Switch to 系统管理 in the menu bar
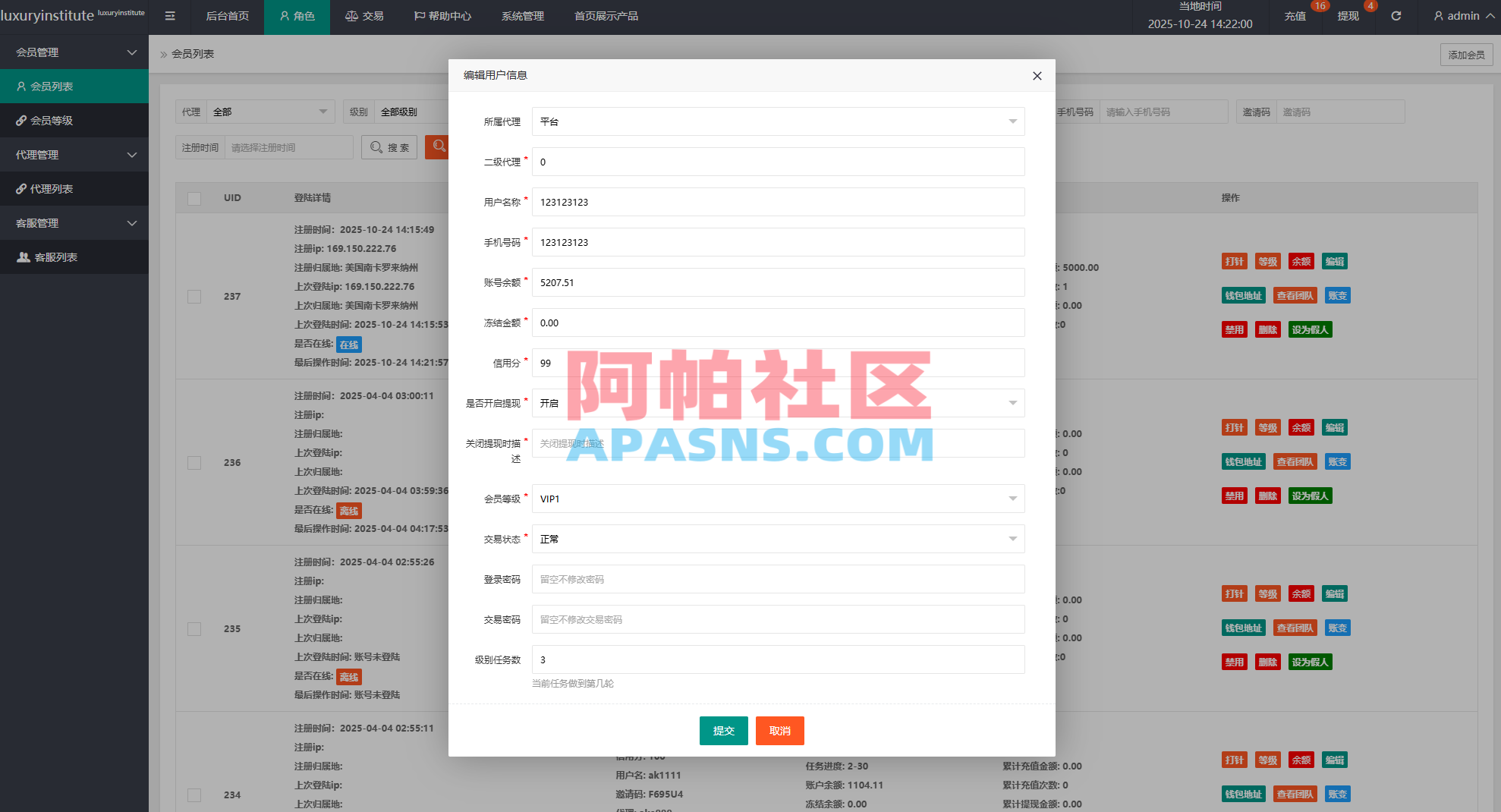This screenshot has height=812, width=1501. click(x=522, y=15)
